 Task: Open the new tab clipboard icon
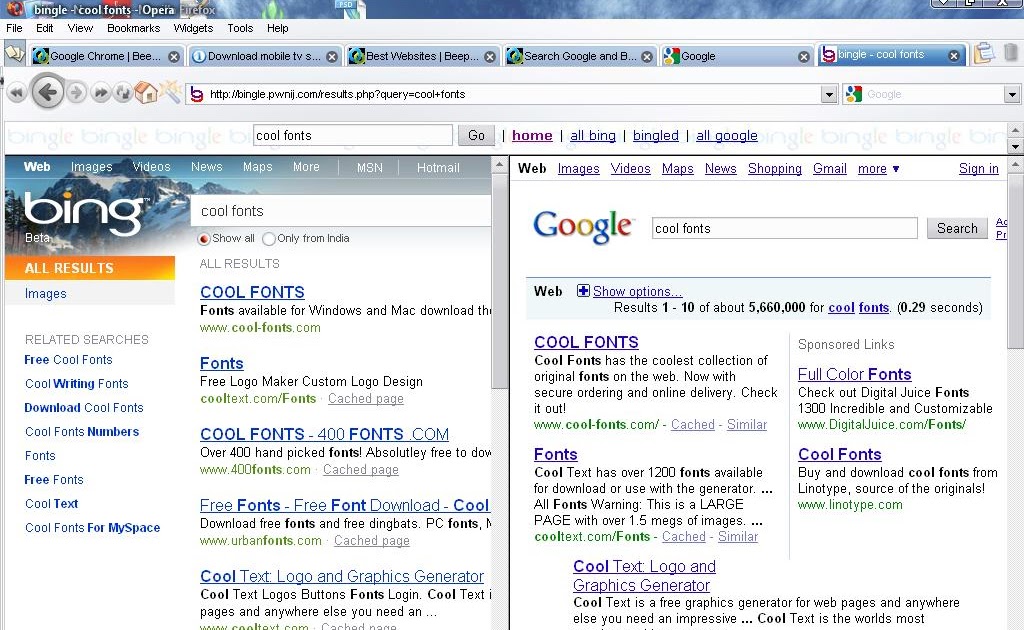(984, 53)
